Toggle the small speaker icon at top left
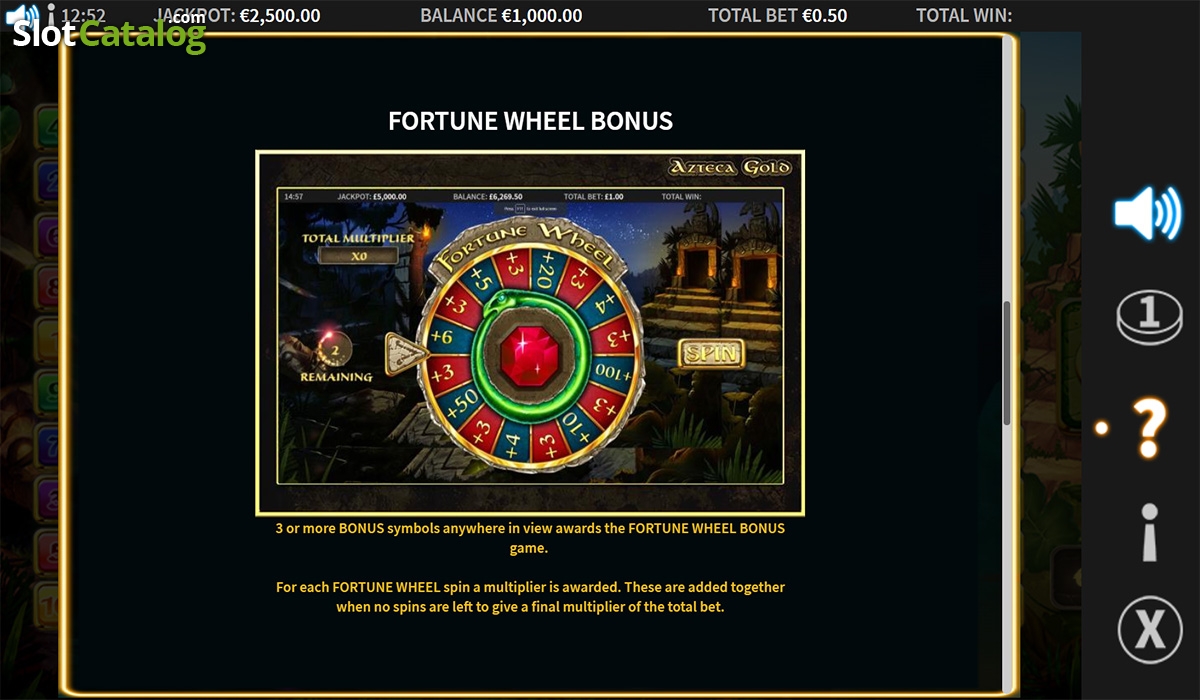Screen dimensions: 1200x700 click(23, 15)
